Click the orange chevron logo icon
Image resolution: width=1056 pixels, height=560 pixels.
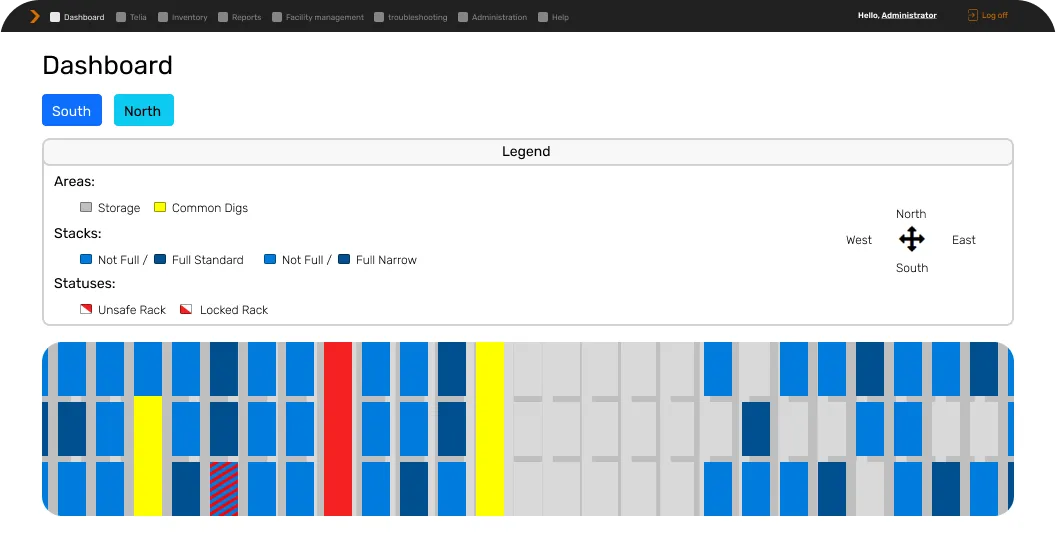(x=35, y=16)
